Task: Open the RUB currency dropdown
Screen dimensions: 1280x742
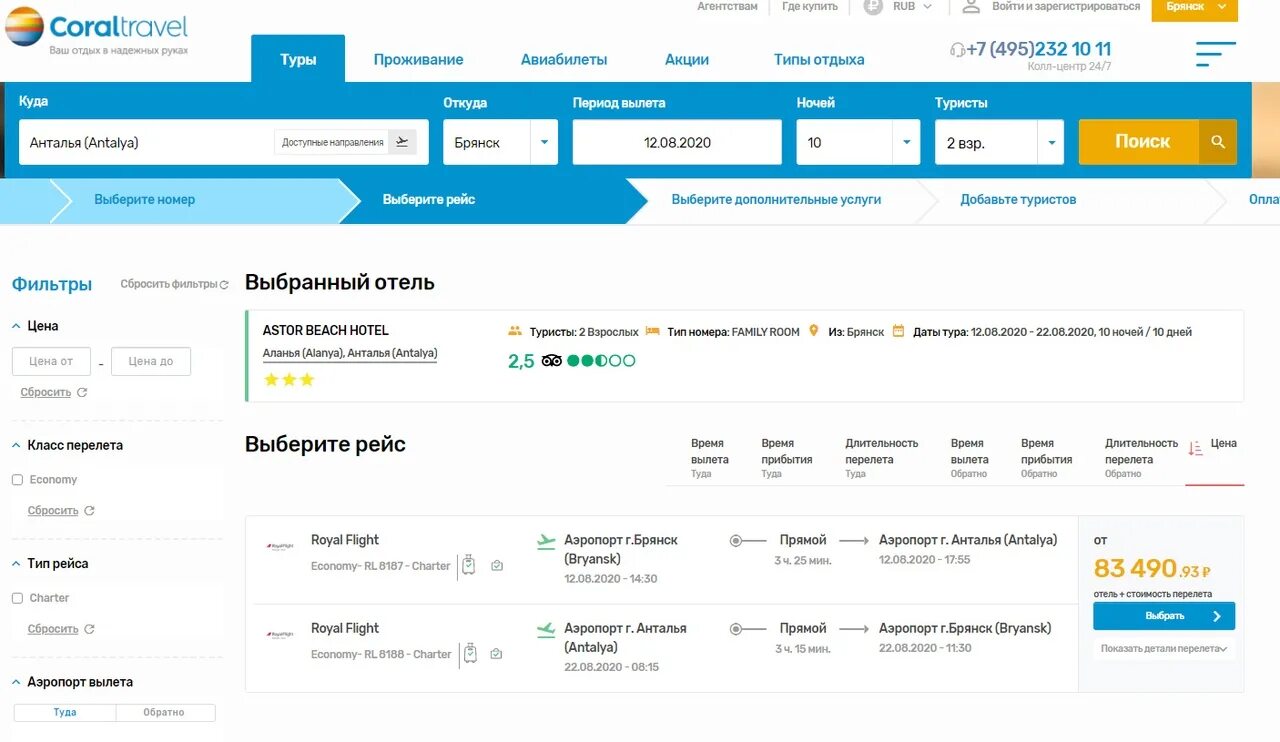Action: point(912,6)
